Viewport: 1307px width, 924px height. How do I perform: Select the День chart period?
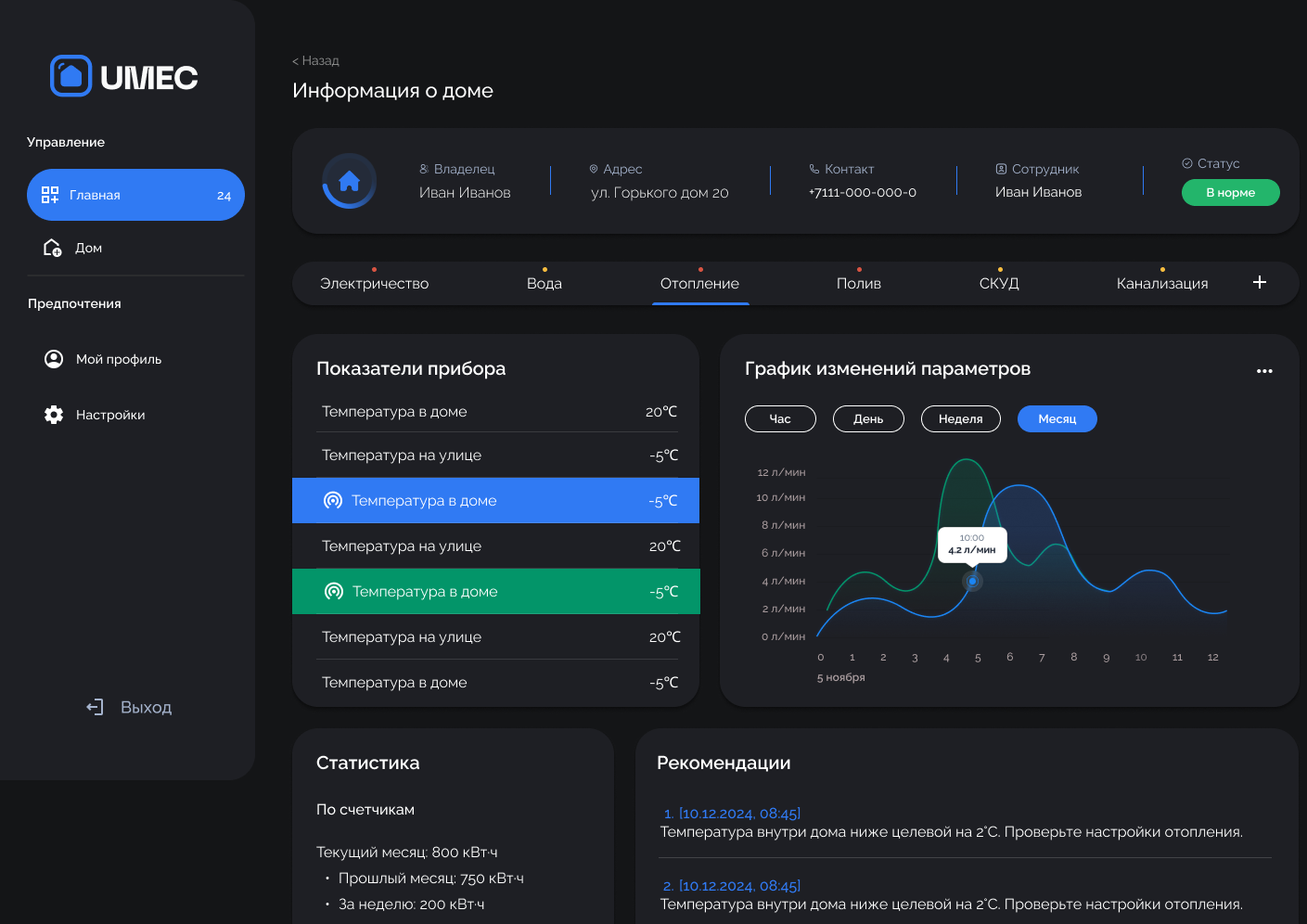point(868,419)
